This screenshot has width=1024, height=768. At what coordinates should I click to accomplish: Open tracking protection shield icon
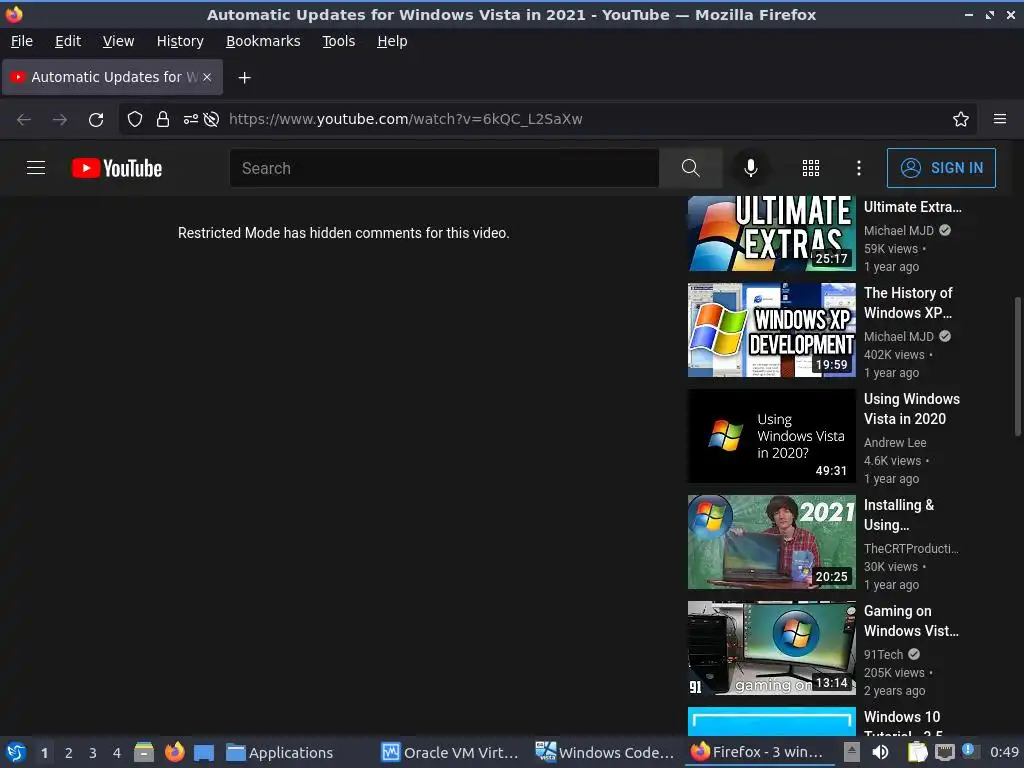coord(135,119)
